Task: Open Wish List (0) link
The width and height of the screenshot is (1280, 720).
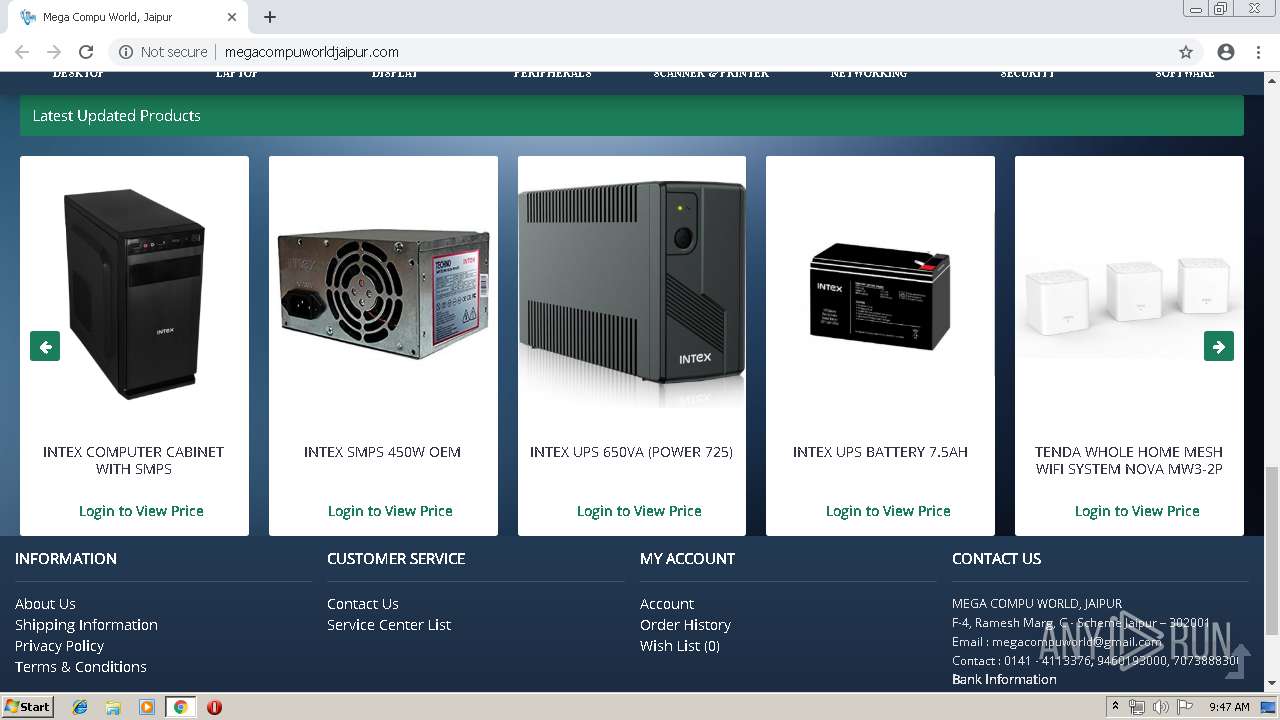Action: [x=680, y=646]
